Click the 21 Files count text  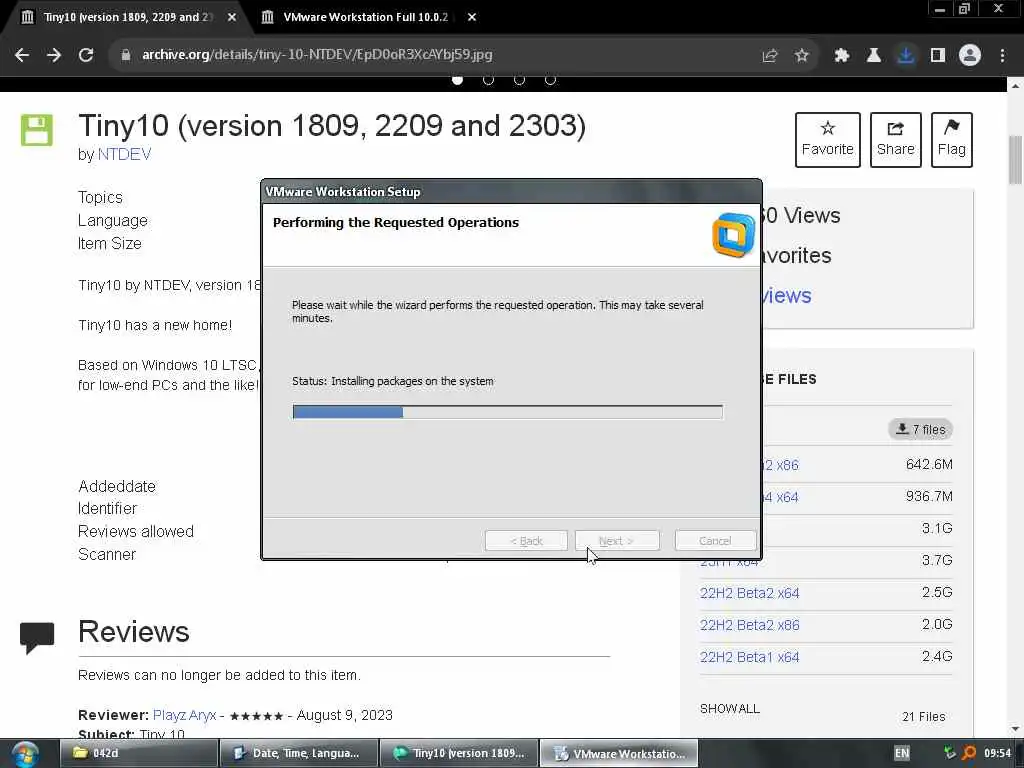tap(923, 716)
